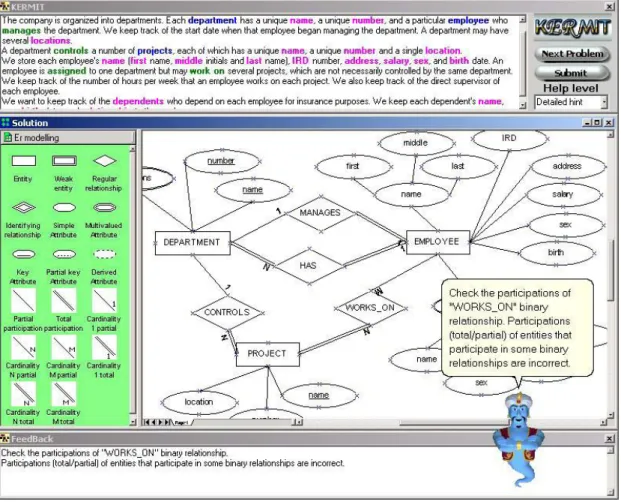Screen dimensions: 621x502
Task: Select the MANAGES relationship diamond
Action: [x=321, y=213]
